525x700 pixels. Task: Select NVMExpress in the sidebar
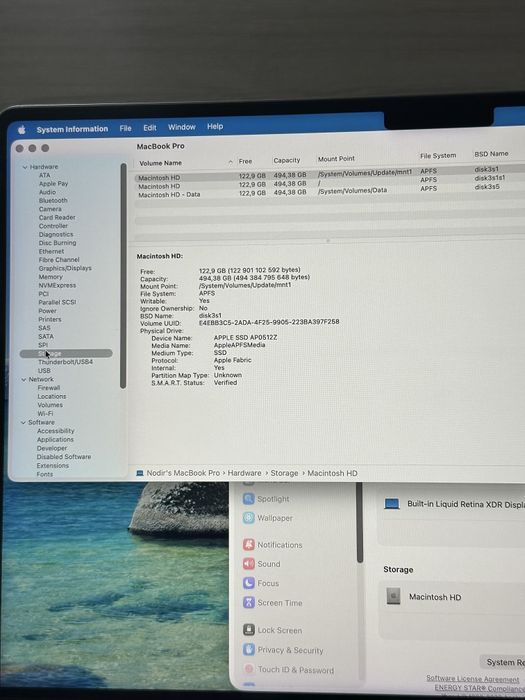tap(57, 285)
